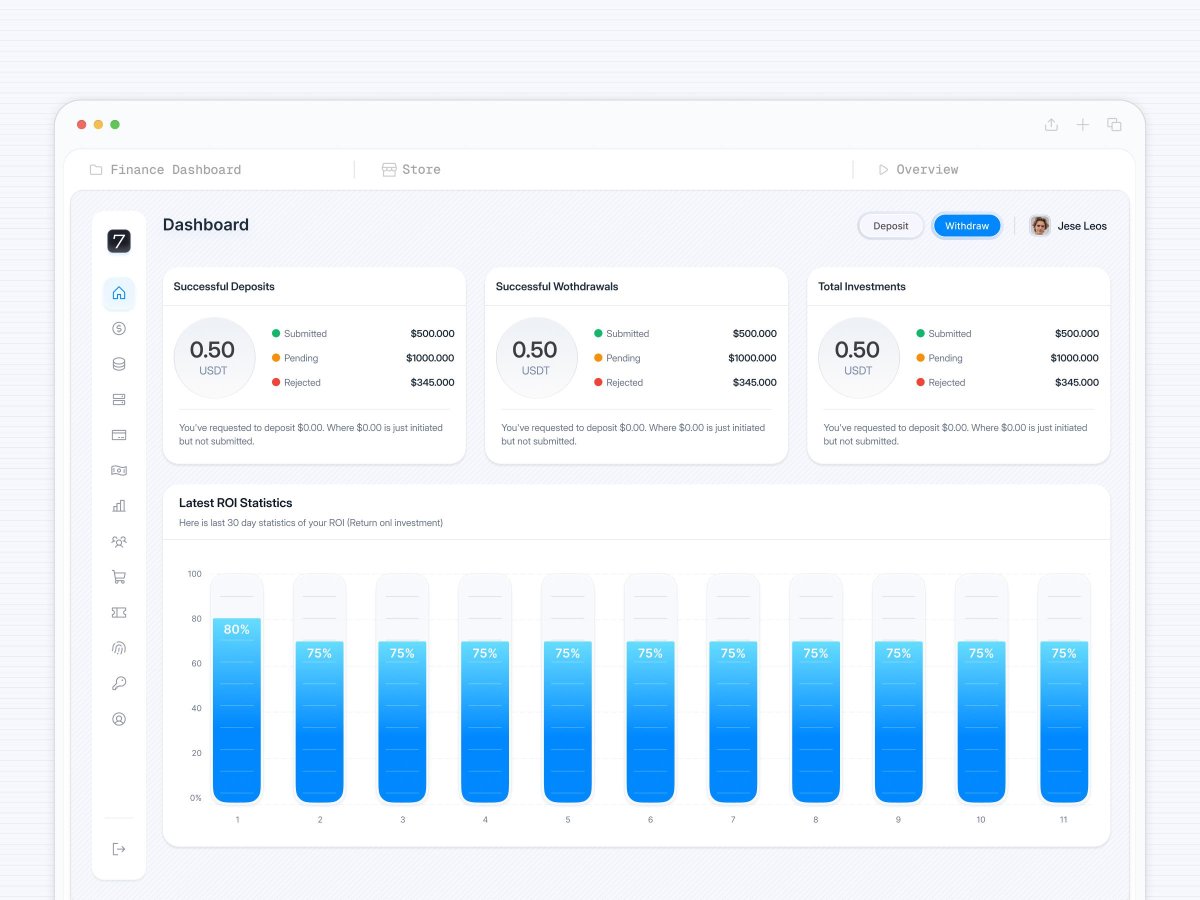Open the account profile icon in sidebar

pos(119,719)
